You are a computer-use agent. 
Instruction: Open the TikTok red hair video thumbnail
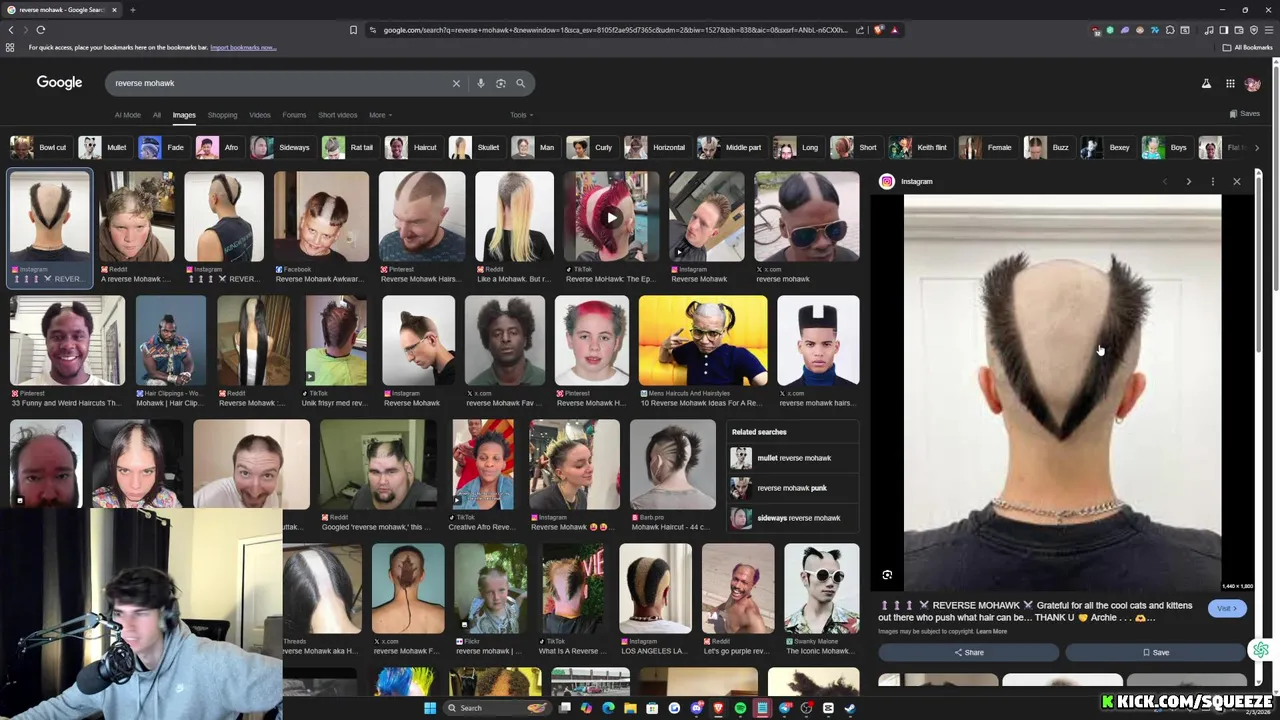pyautogui.click(x=611, y=217)
